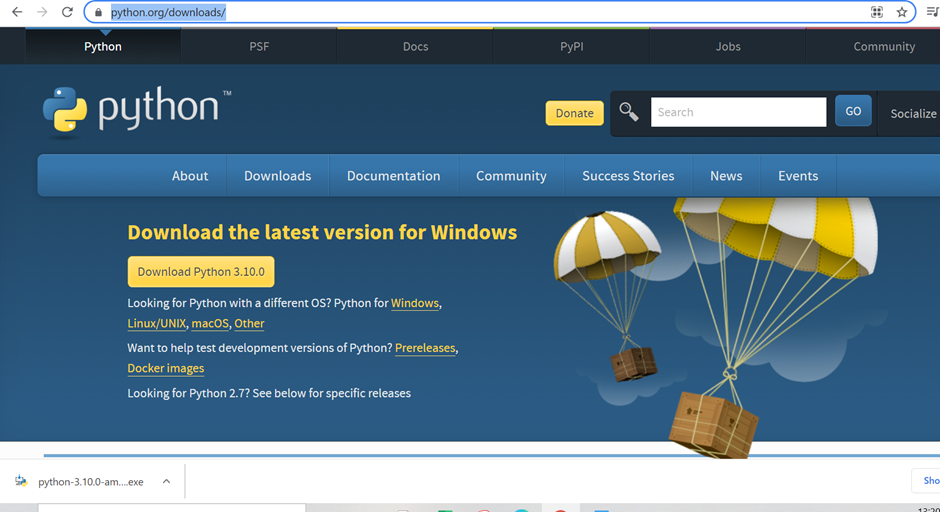Bookmark this page with the star icon
Image resolution: width=940 pixels, height=512 pixels.
click(x=902, y=12)
